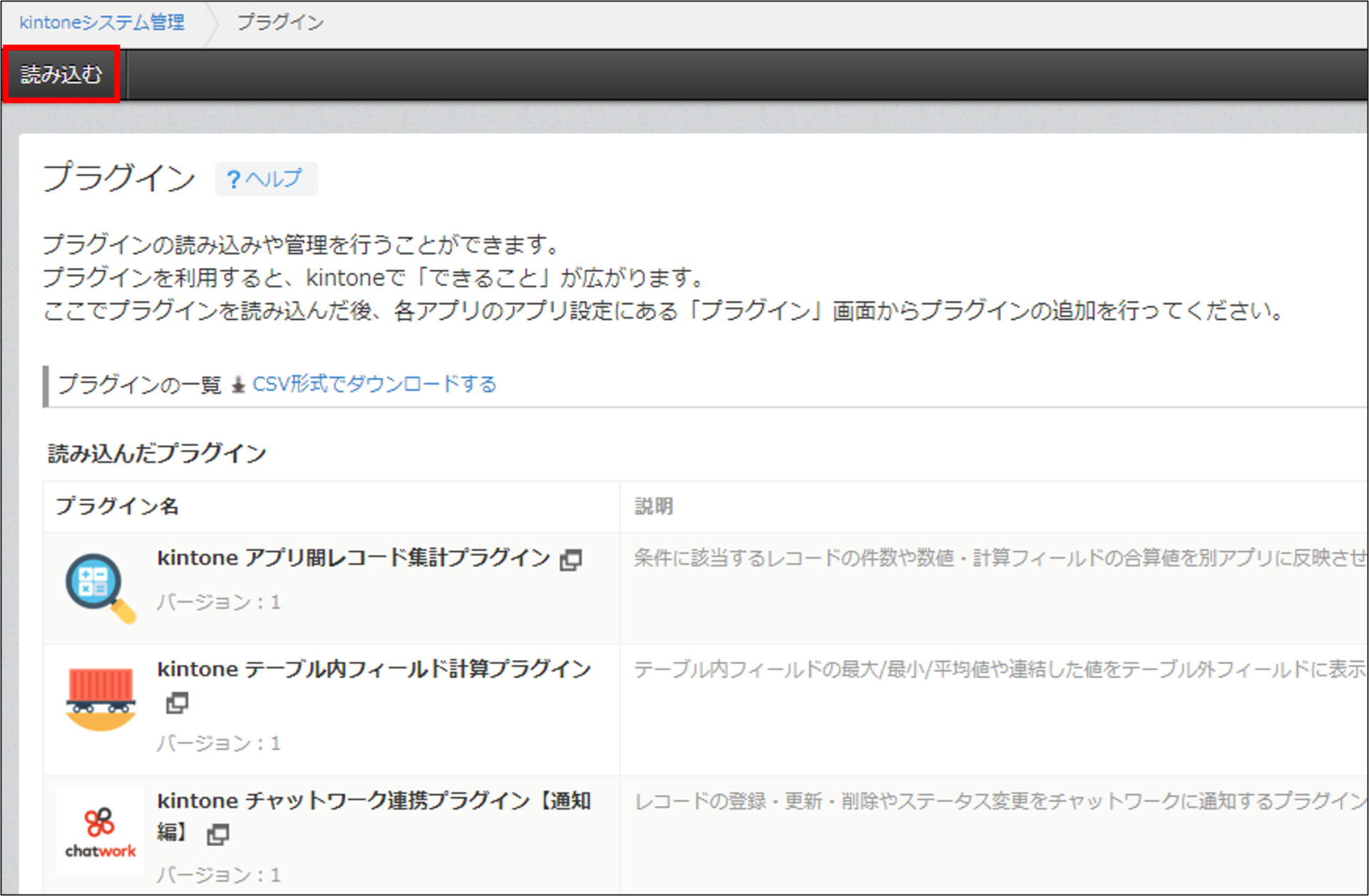Open the kintone テーブル内フィールド計算プラグイン name
Screen dimensions: 1369x896
[x=374, y=669]
